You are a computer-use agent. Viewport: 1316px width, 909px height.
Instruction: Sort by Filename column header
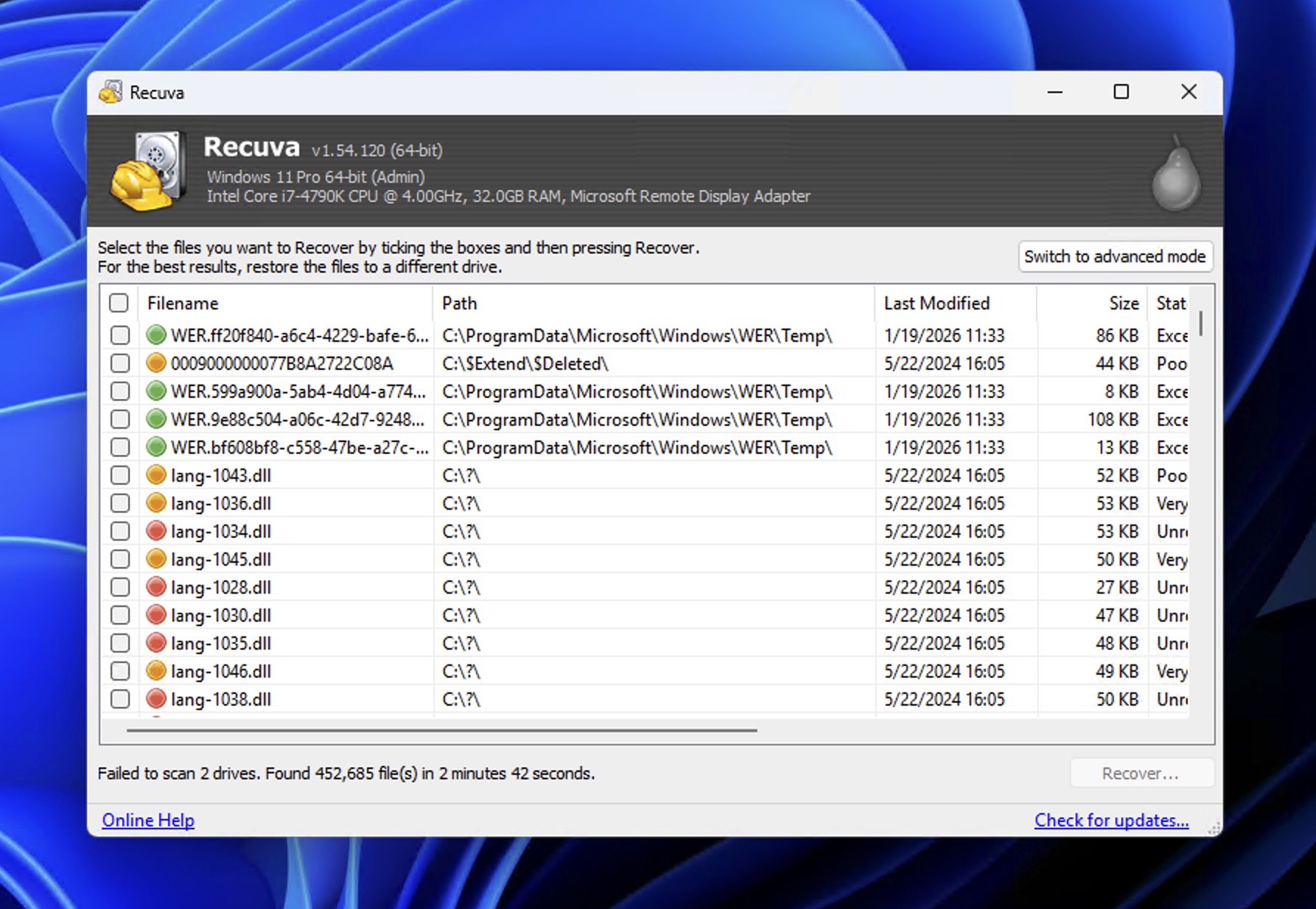[x=286, y=303]
